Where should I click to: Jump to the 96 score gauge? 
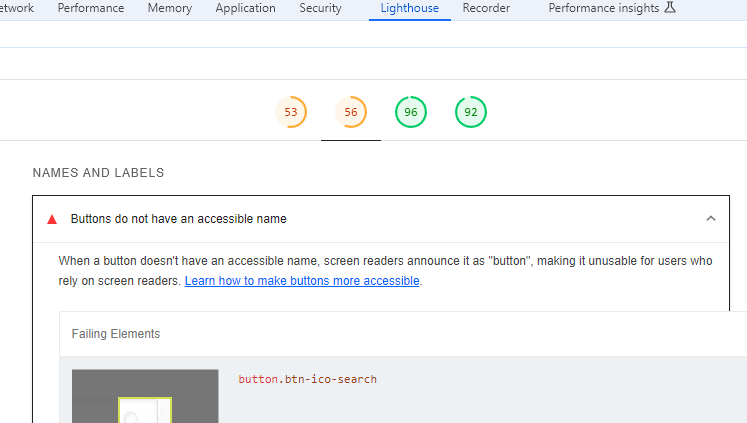click(411, 112)
